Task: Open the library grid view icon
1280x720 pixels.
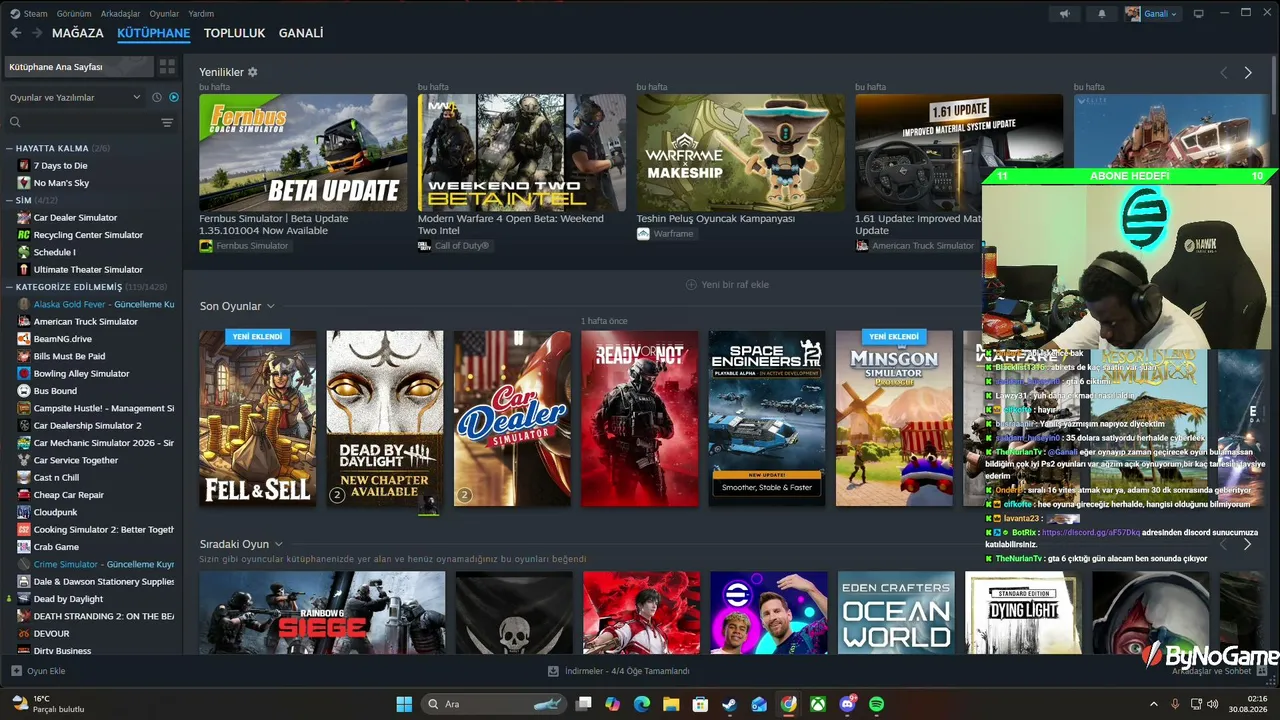Action: pos(167,67)
